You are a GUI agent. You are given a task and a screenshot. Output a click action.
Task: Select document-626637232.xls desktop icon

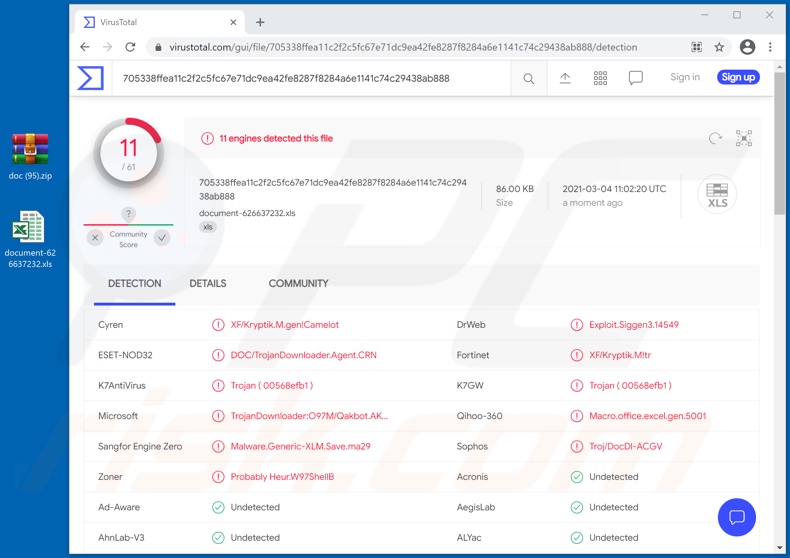click(30, 240)
